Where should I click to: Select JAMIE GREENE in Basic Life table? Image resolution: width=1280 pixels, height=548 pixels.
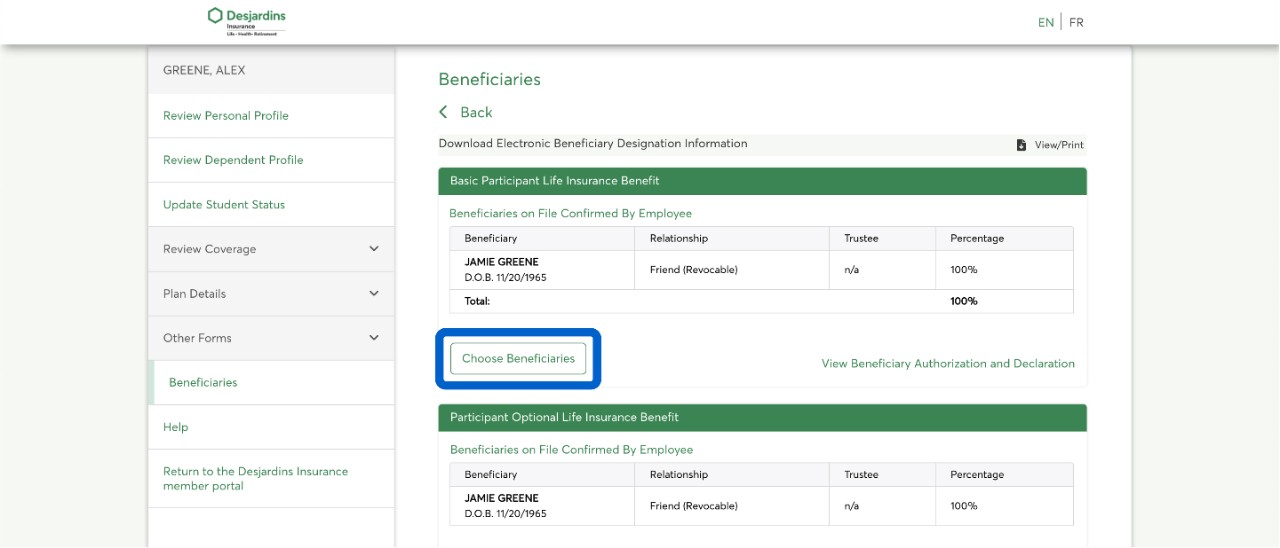pyautogui.click(x=502, y=262)
